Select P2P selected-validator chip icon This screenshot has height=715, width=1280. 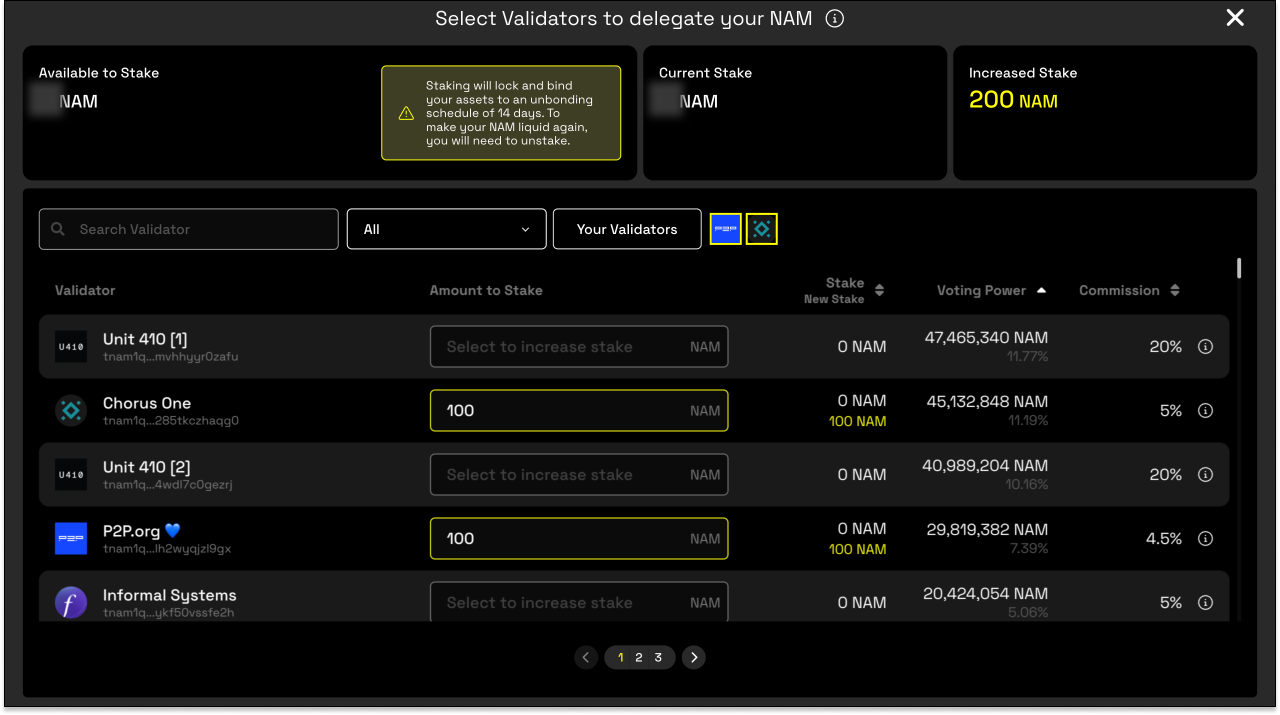[726, 229]
